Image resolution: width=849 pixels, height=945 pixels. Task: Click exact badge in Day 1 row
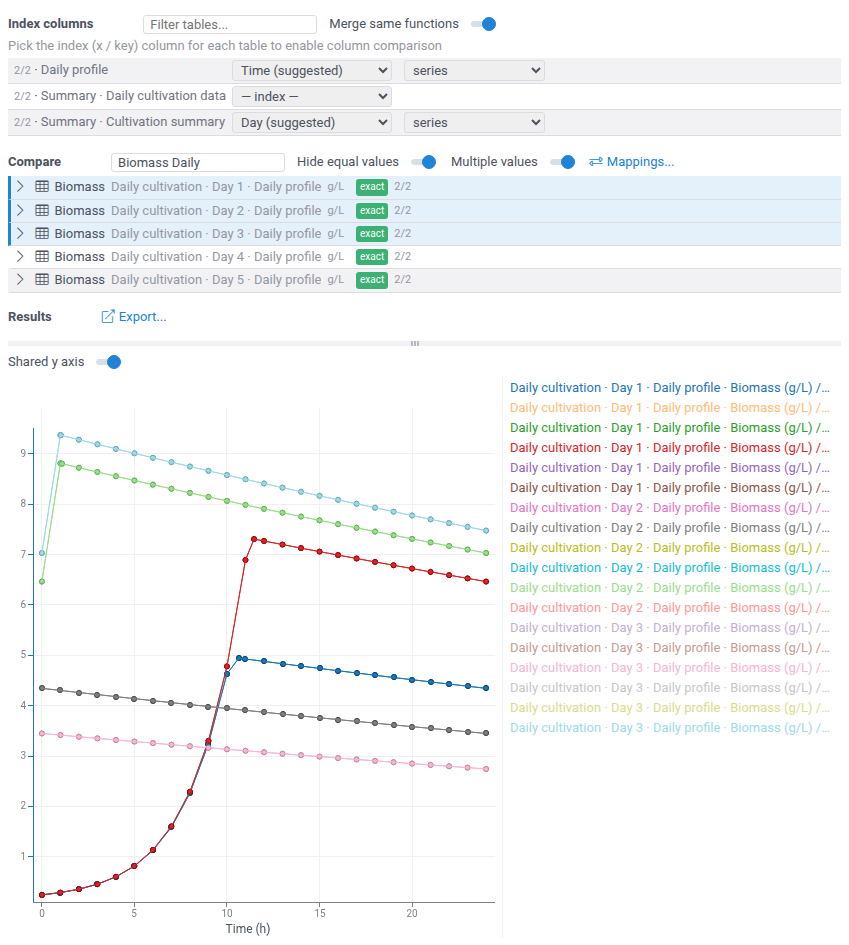[372, 187]
